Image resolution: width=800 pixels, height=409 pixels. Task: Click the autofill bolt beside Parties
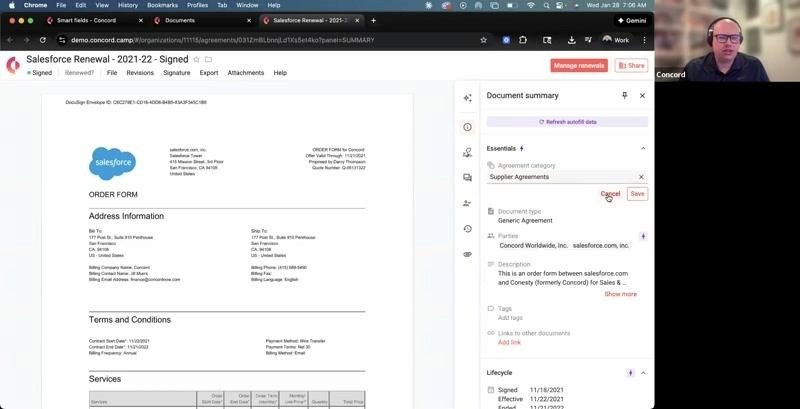643,236
